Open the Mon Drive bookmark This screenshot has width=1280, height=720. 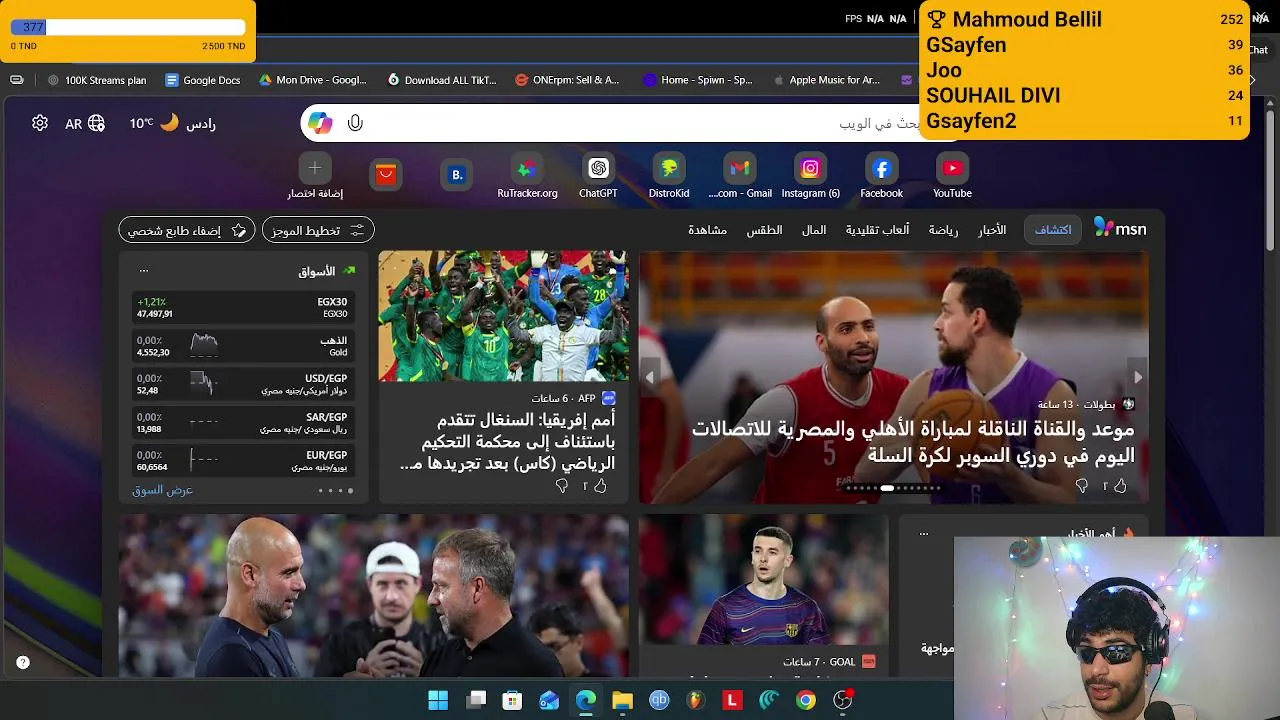[x=313, y=80]
